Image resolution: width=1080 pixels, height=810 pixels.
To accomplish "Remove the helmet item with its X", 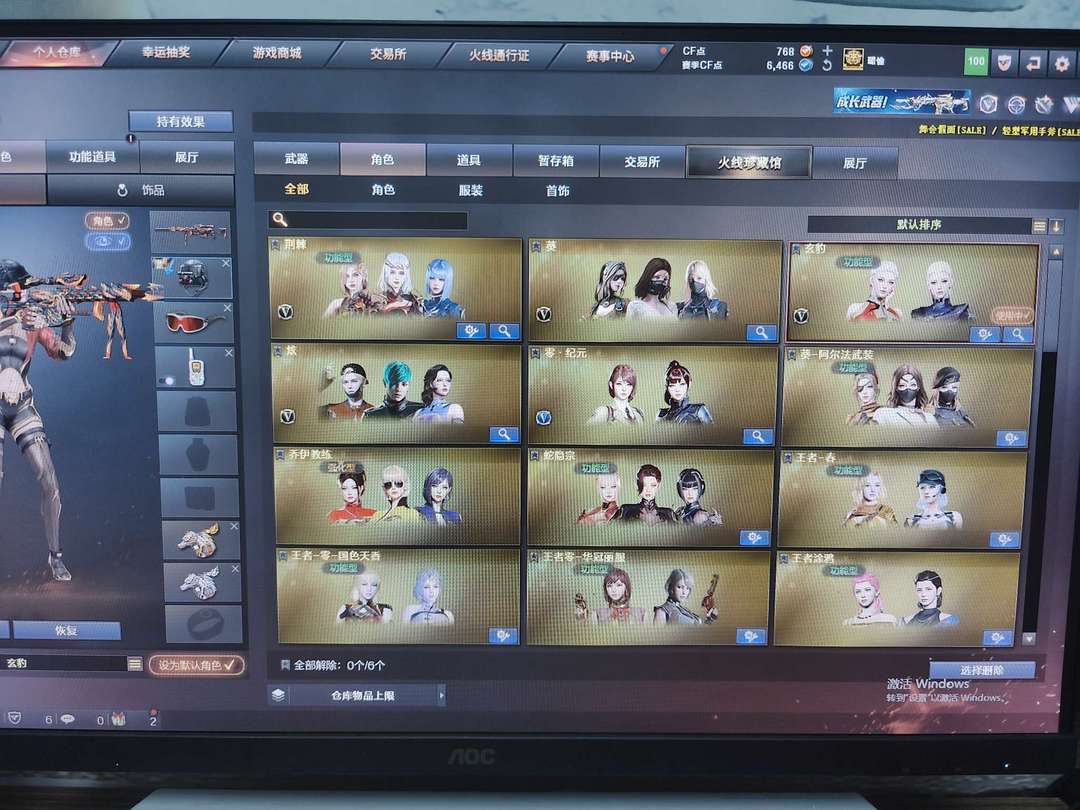I will point(226,263).
